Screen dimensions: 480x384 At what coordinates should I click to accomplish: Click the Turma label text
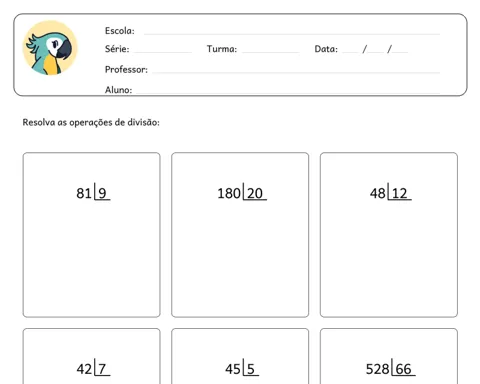coord(222,49)
